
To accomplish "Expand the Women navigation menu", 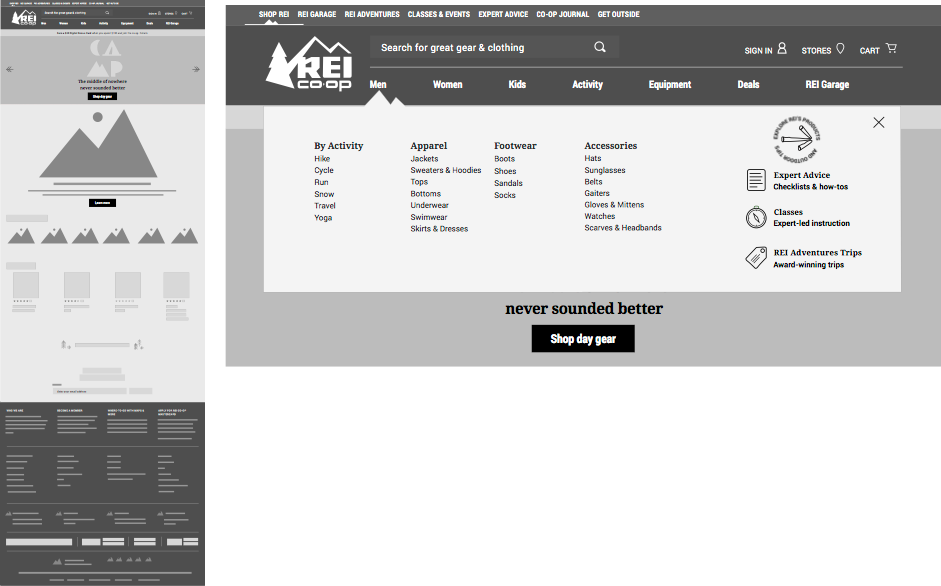I will pos(448,85).
